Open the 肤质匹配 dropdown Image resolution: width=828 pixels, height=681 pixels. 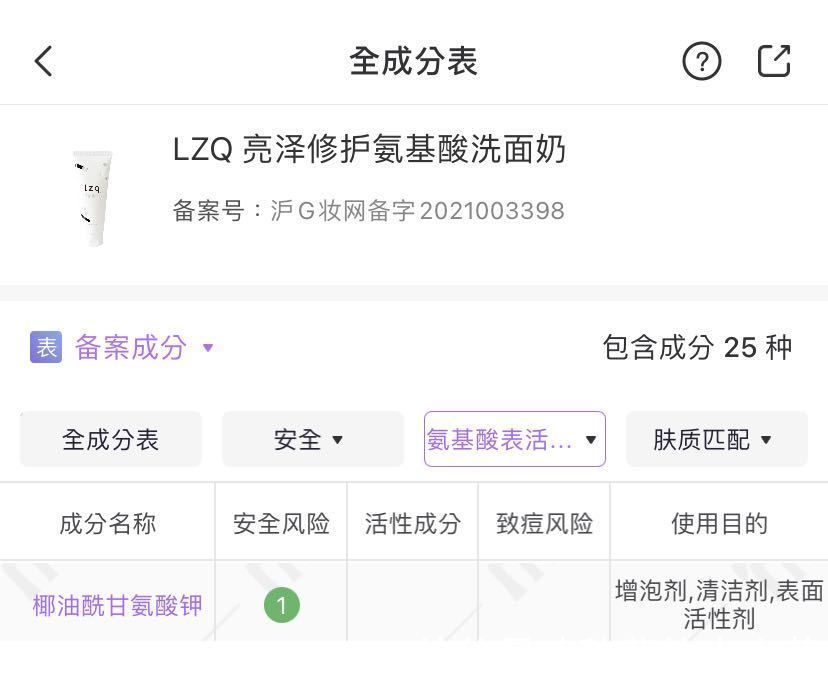(x=716, y=439)
